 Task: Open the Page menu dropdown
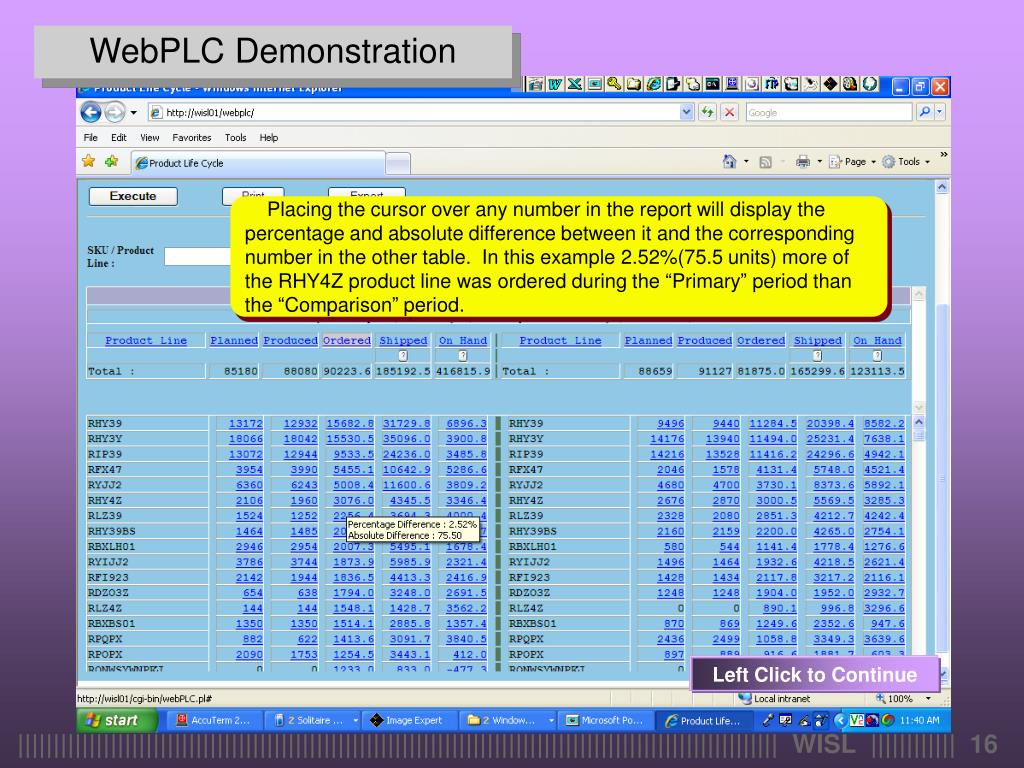click(x=852, y=162)
